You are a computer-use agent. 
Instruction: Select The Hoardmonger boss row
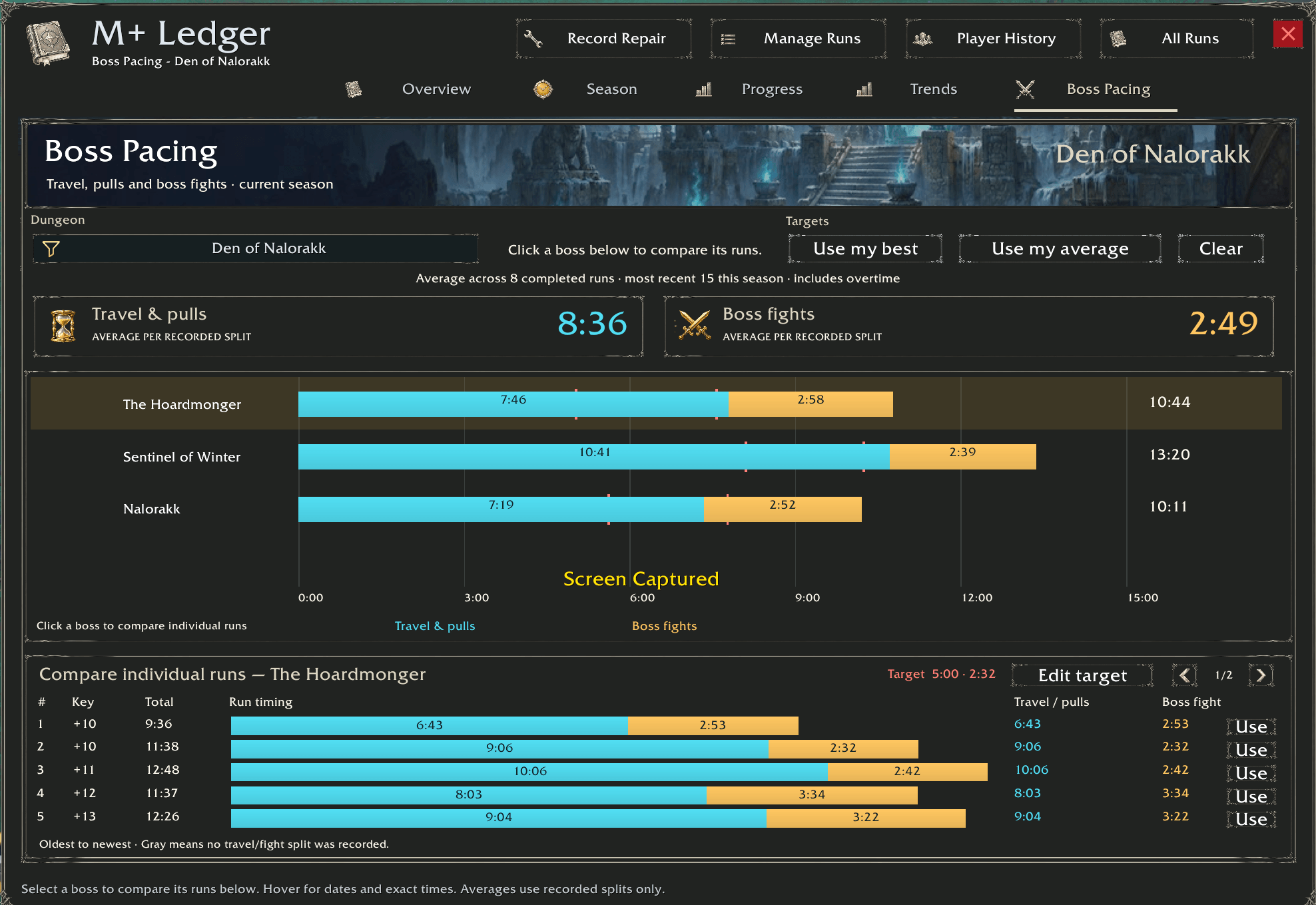(656, 404)
